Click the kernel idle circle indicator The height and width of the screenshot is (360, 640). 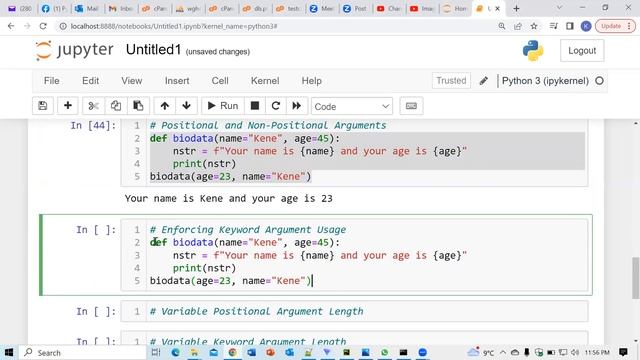point(599,81)
